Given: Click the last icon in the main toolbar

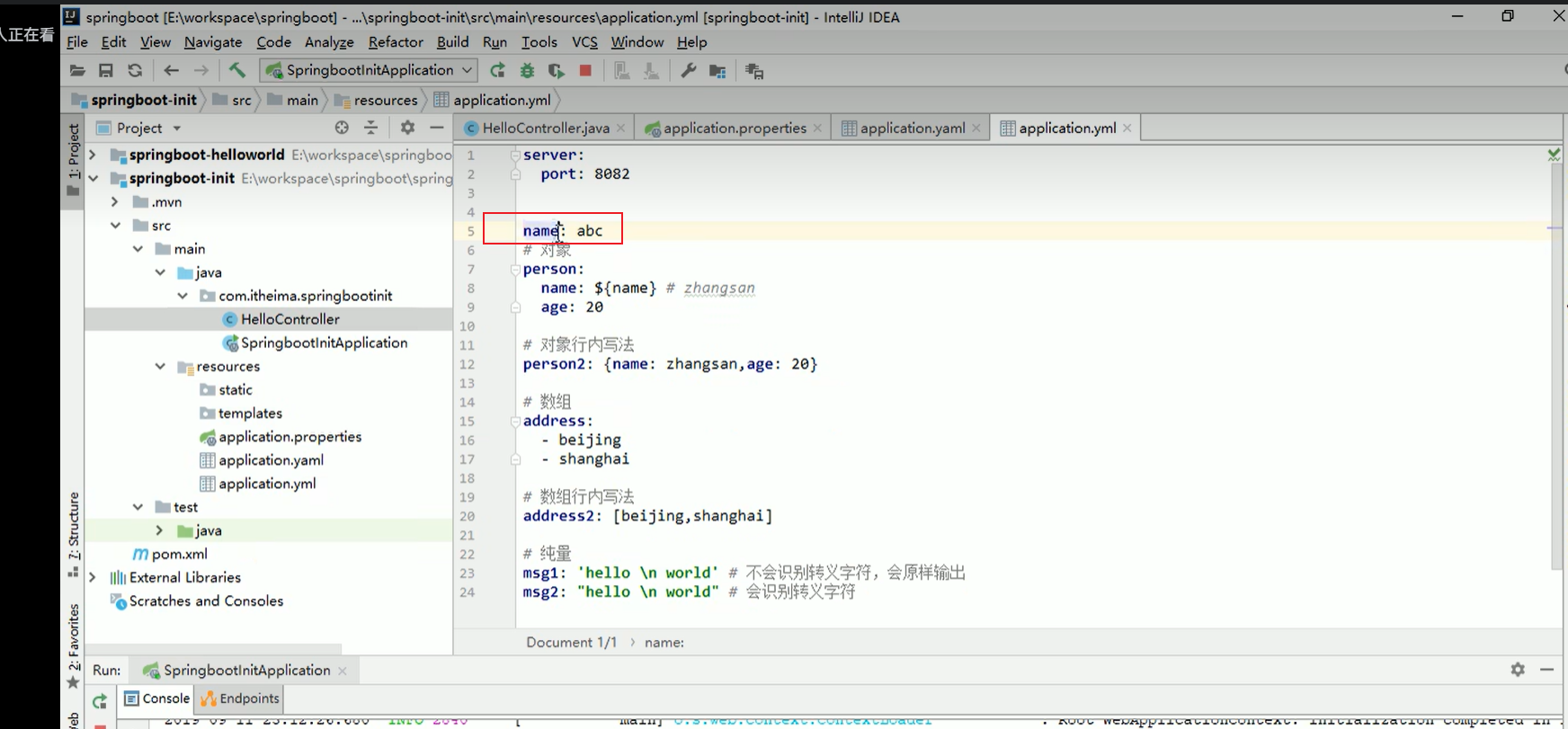Looking at the screenshot, I should click(x=754, y=70).
